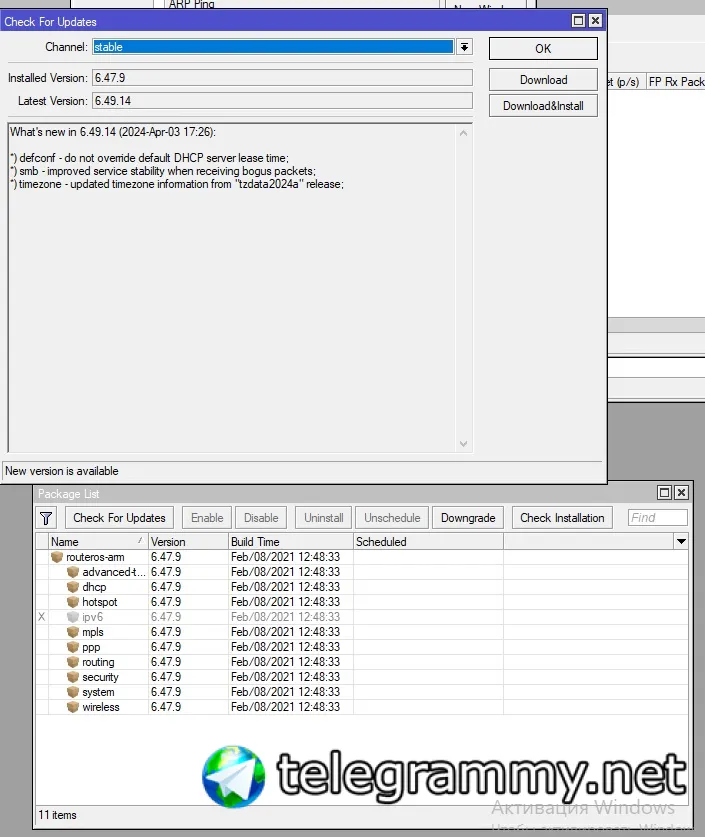
Task: Click the Scheduled column header
Action: tap(428, 542)
